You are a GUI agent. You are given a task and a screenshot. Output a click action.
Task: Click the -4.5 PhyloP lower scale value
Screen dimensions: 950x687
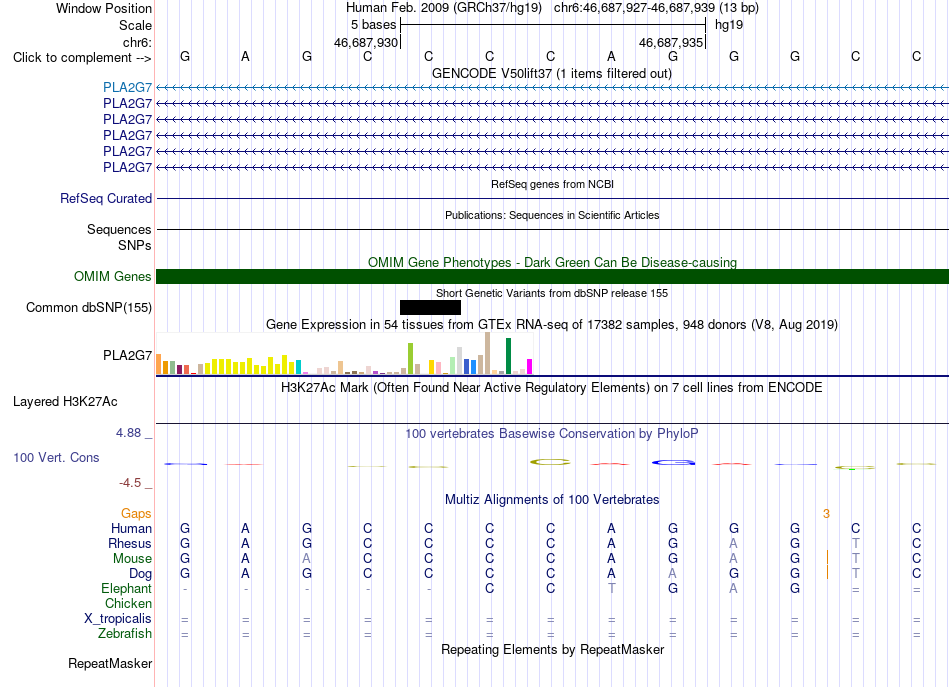(x=130, y=483)
